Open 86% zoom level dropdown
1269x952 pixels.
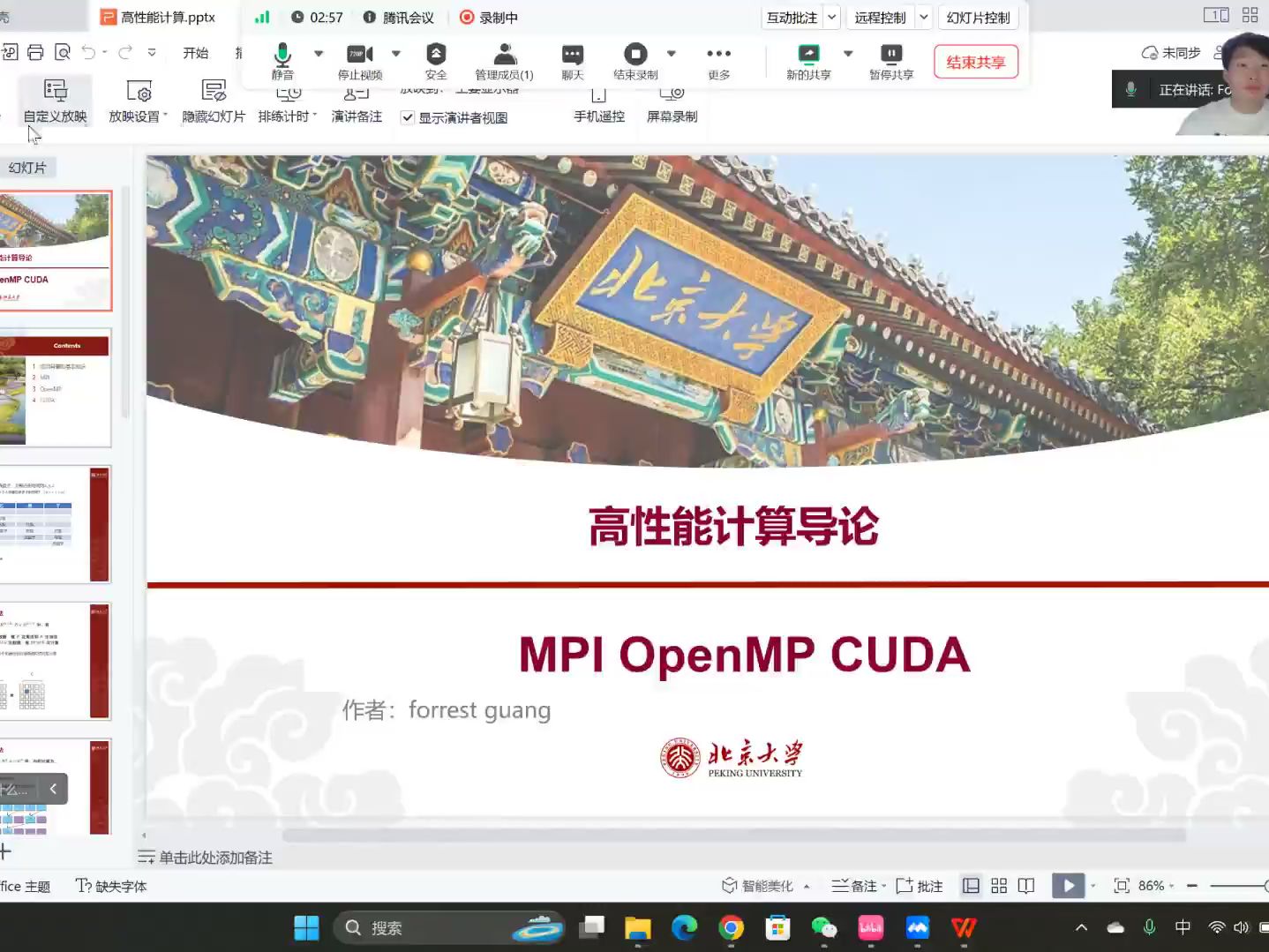(x=1156, y=886)
